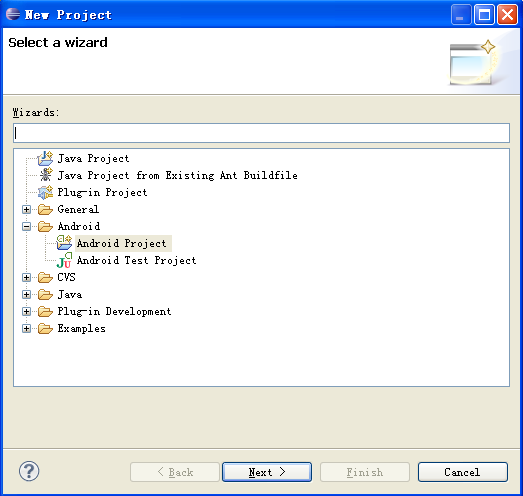The width and height of the screenshot is (523, 496).
Task: Open help with the question mark icon
Action: click(x=29, y=471)
